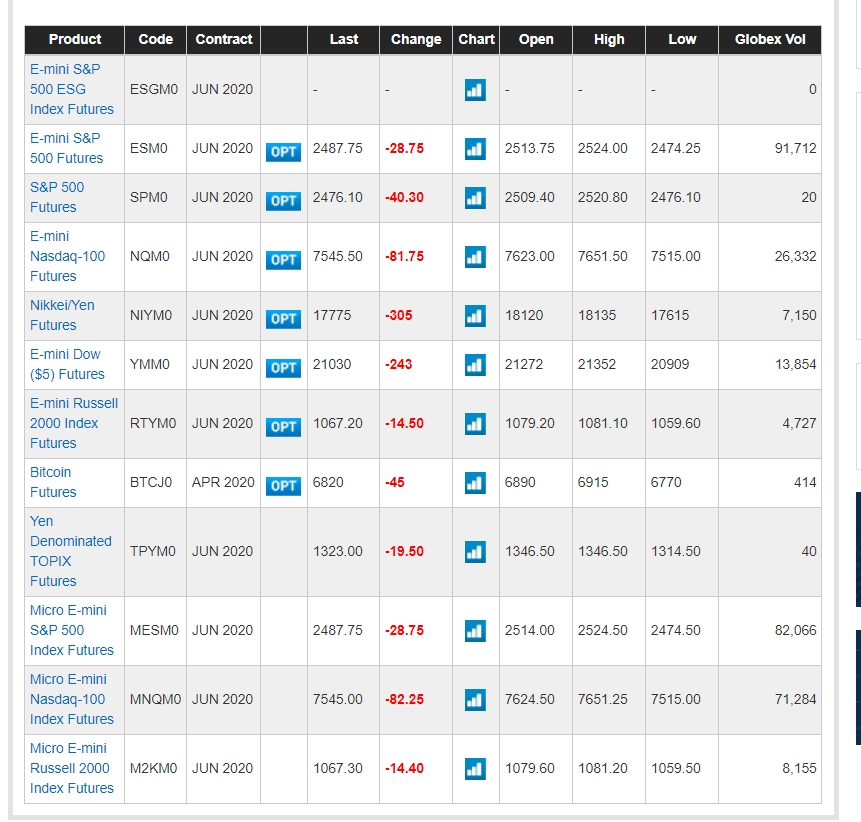Open Bitcoin Futures chart icon
The height and width of the screenshot is (822, 861).
tap(475, 483)
